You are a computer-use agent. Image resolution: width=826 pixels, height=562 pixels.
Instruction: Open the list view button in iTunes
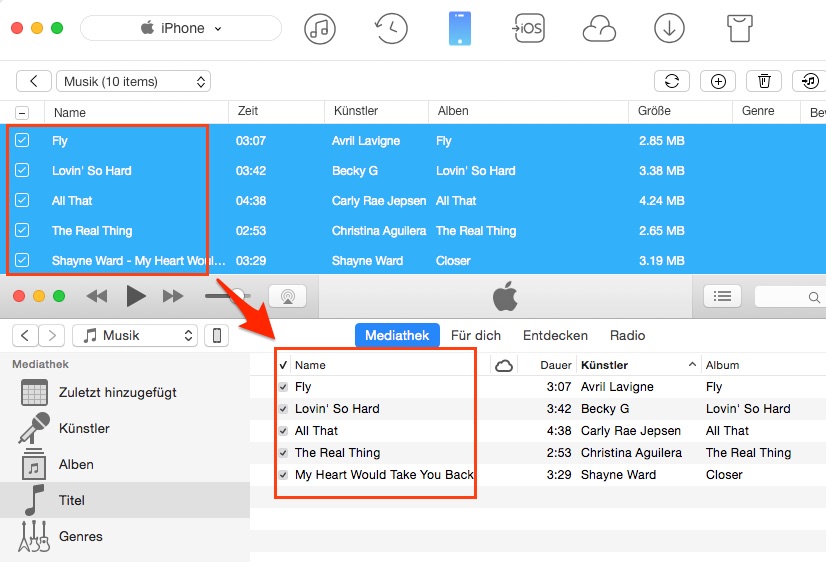(722, 296)
